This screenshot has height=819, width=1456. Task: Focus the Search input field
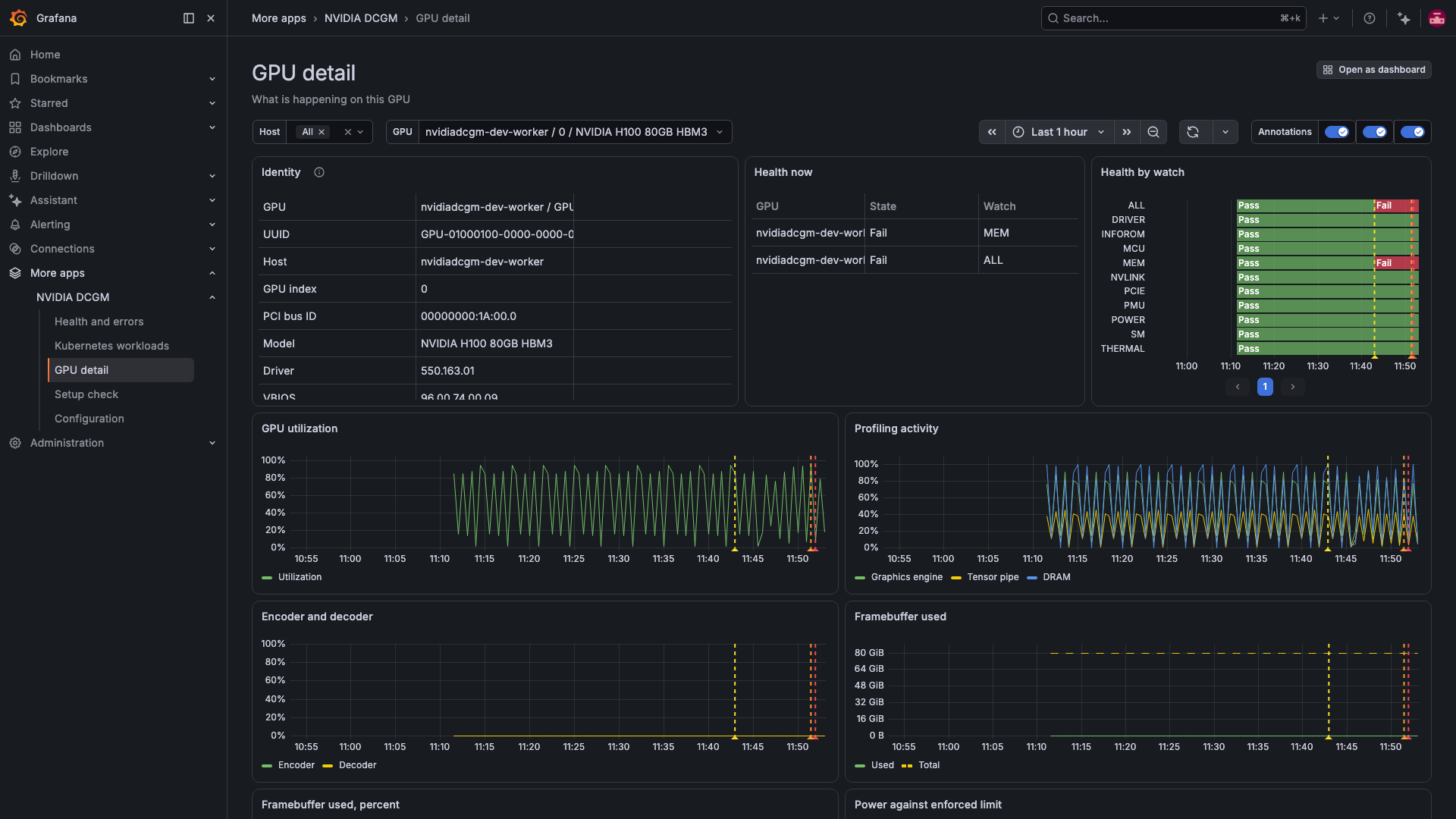click(x=1173, y=18)
